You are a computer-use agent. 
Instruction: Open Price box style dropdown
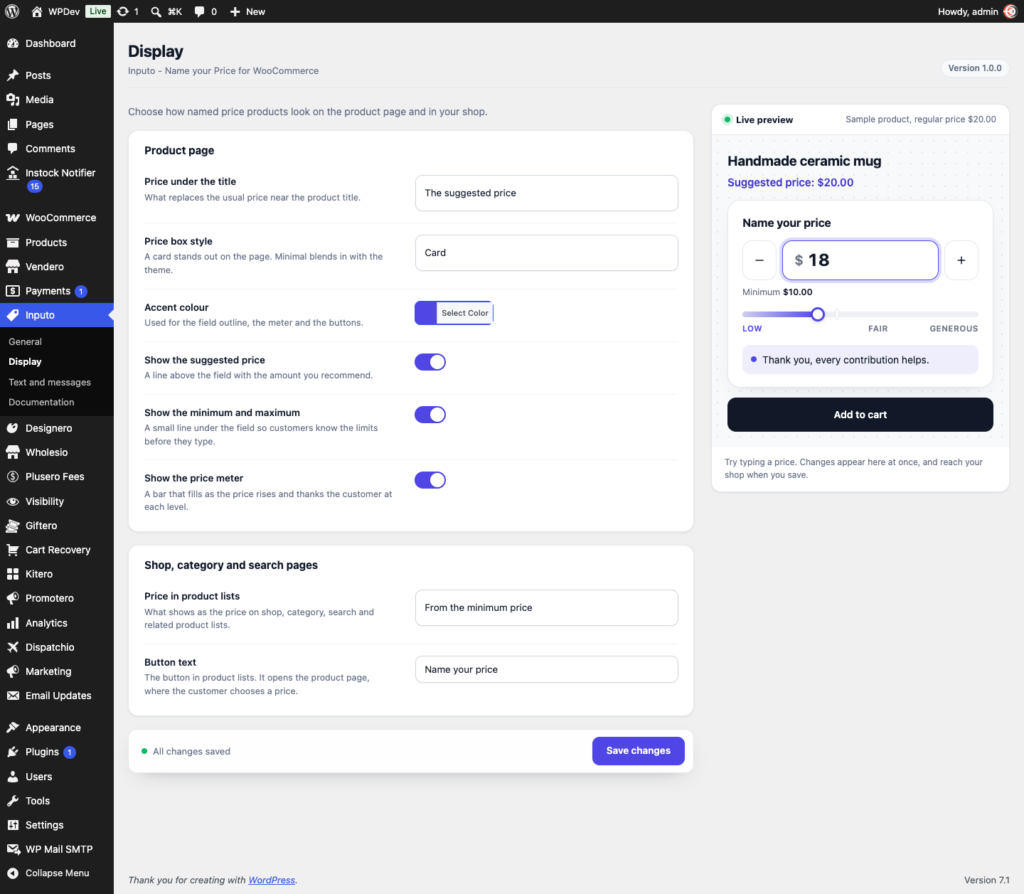(x=547, y=253)
